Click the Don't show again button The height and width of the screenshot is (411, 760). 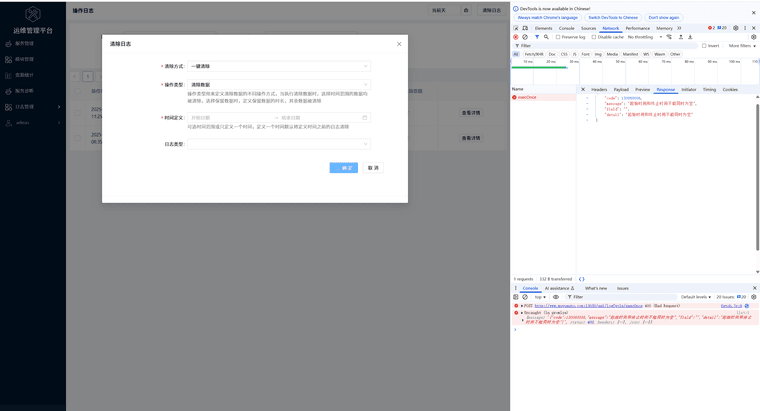[x=664, y=17]
